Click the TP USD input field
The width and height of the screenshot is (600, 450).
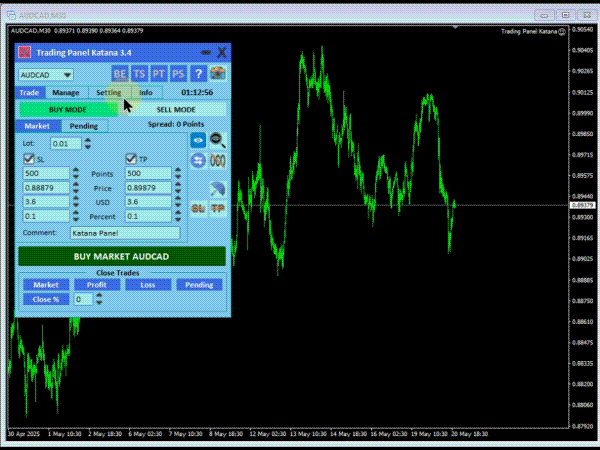(148, 202)
